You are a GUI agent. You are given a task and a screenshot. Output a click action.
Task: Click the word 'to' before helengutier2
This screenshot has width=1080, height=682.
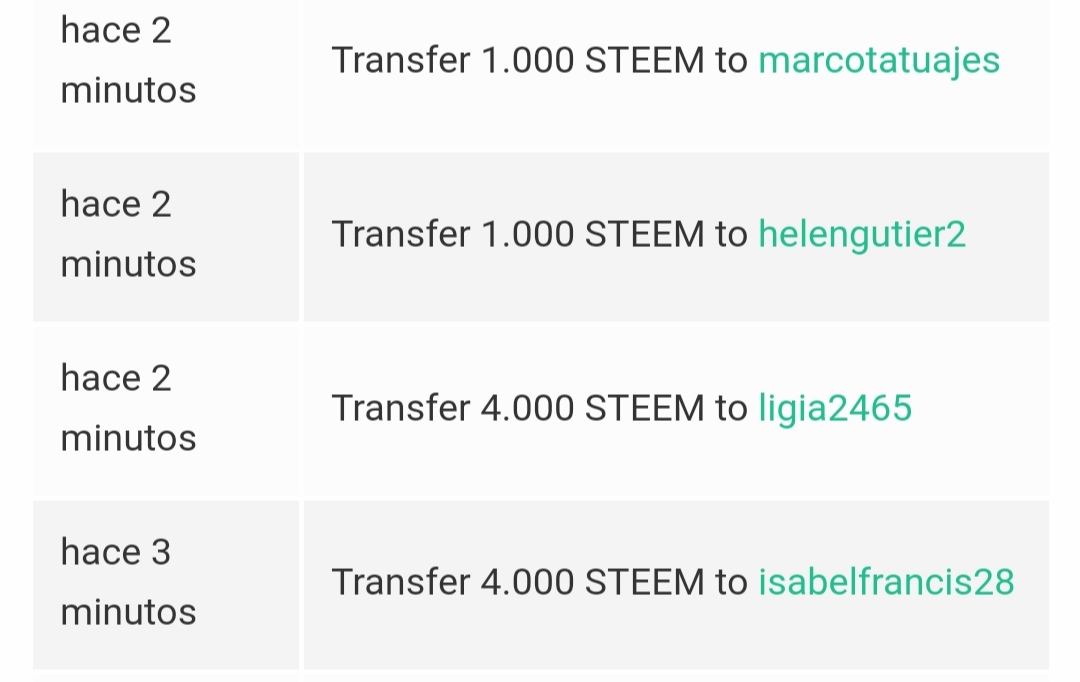(731, 235)
